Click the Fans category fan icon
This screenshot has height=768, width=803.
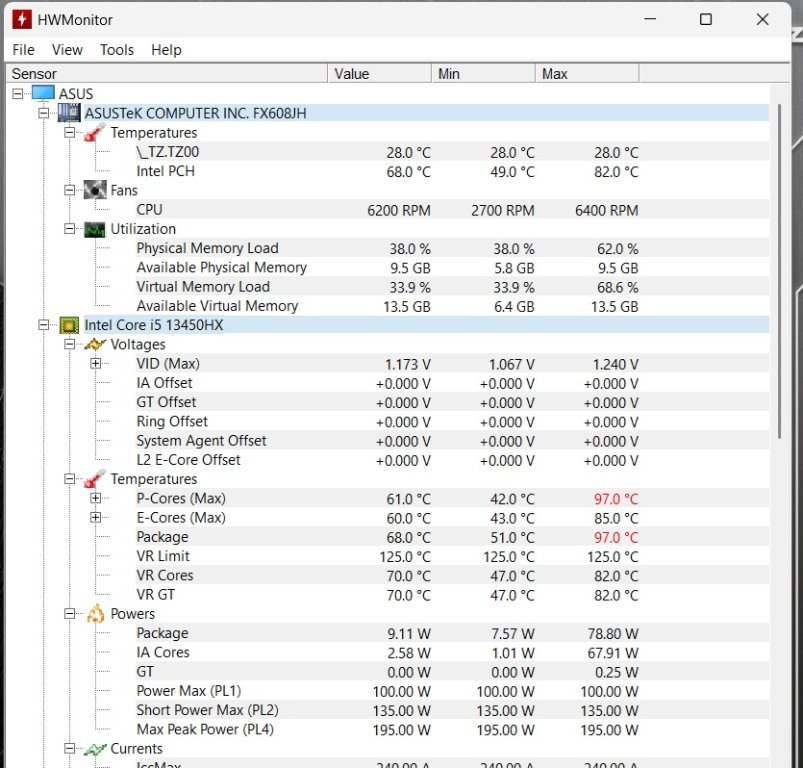tap(95, 190)
